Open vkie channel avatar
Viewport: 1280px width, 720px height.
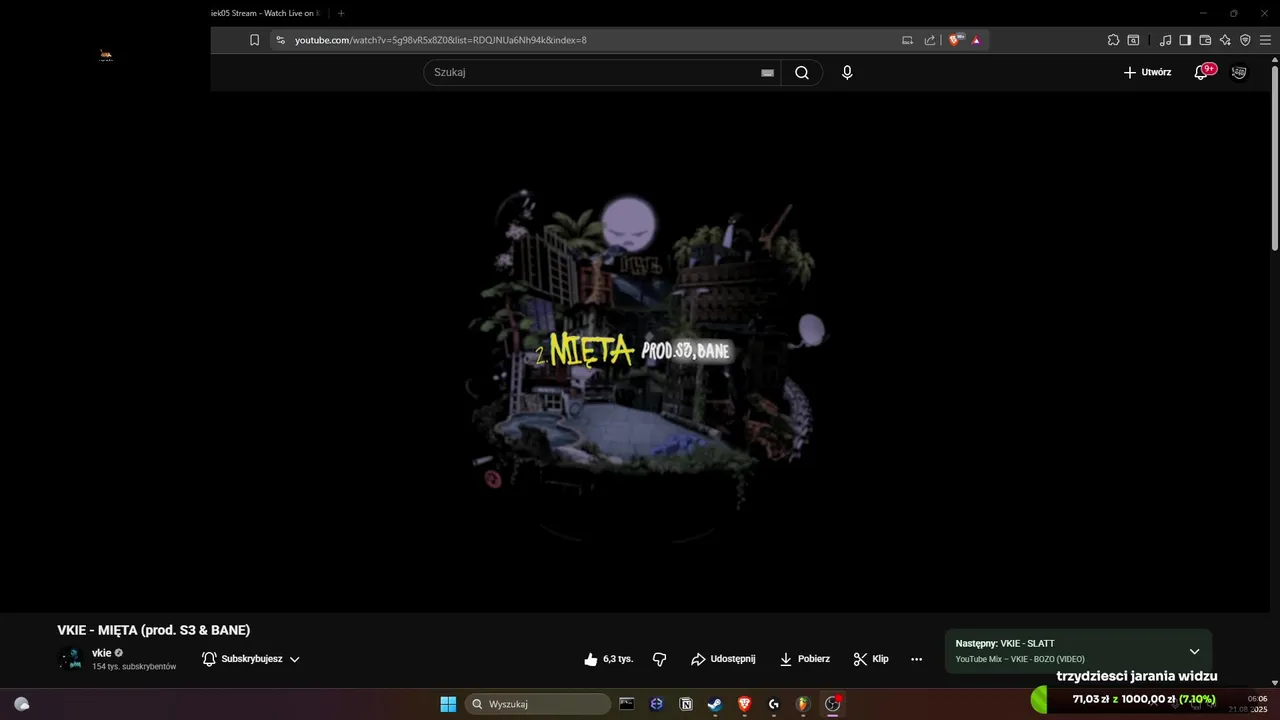click(x=71, y=659)
